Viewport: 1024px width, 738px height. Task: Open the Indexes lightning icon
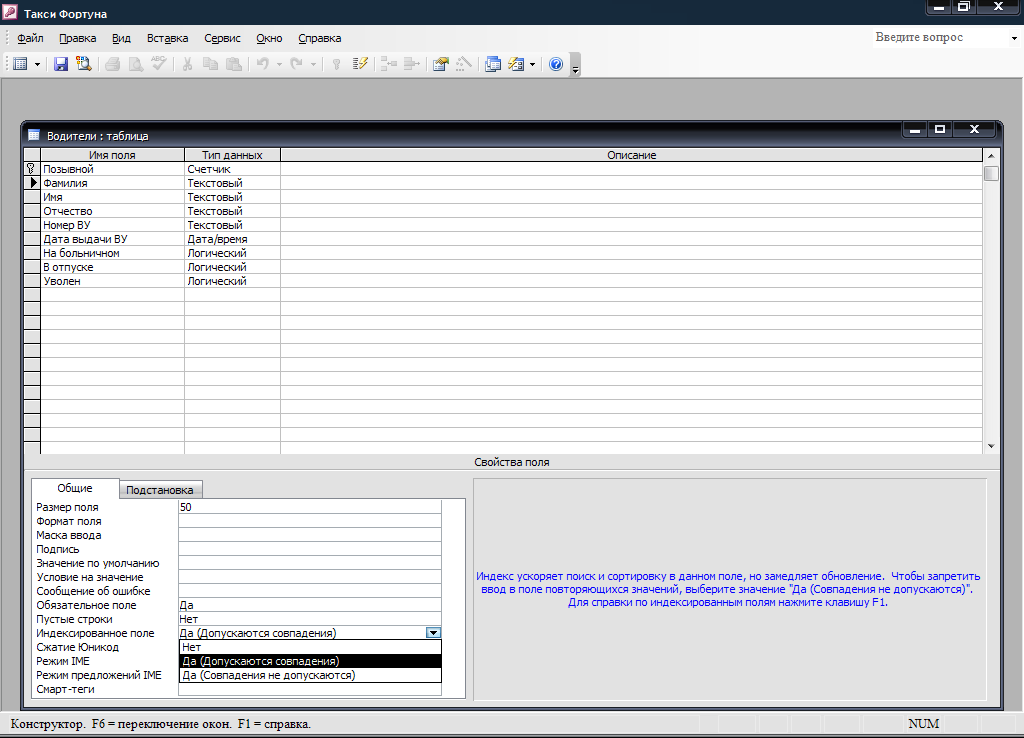click(x=360, y=64)
